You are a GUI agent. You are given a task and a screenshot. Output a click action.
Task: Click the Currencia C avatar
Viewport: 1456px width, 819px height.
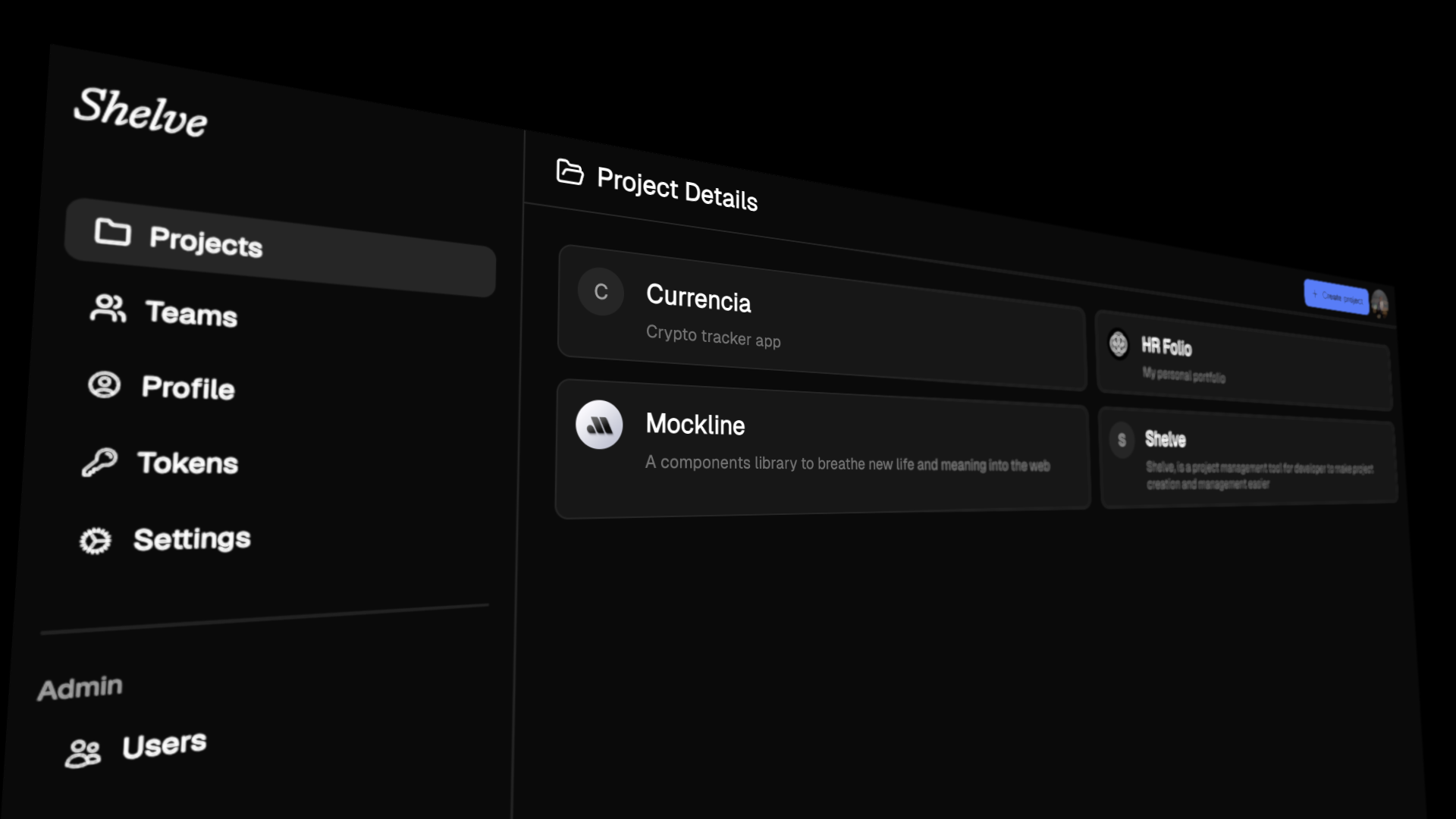pyautogui.click(x=601, y=292)
